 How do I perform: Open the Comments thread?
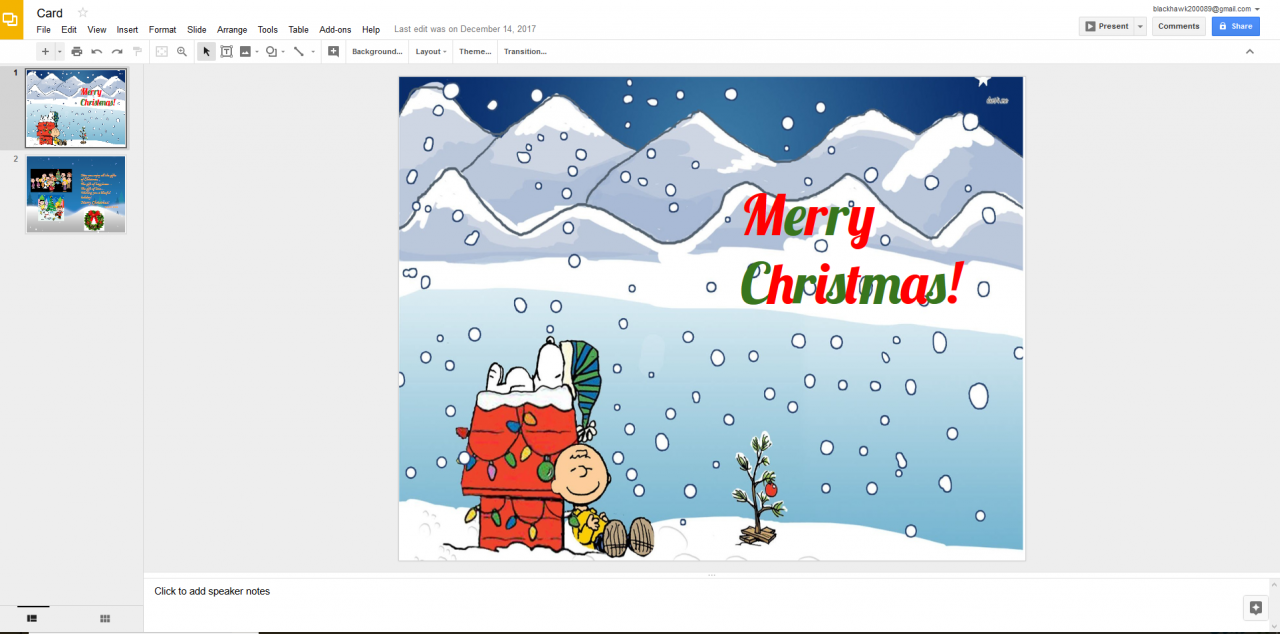1179,26
